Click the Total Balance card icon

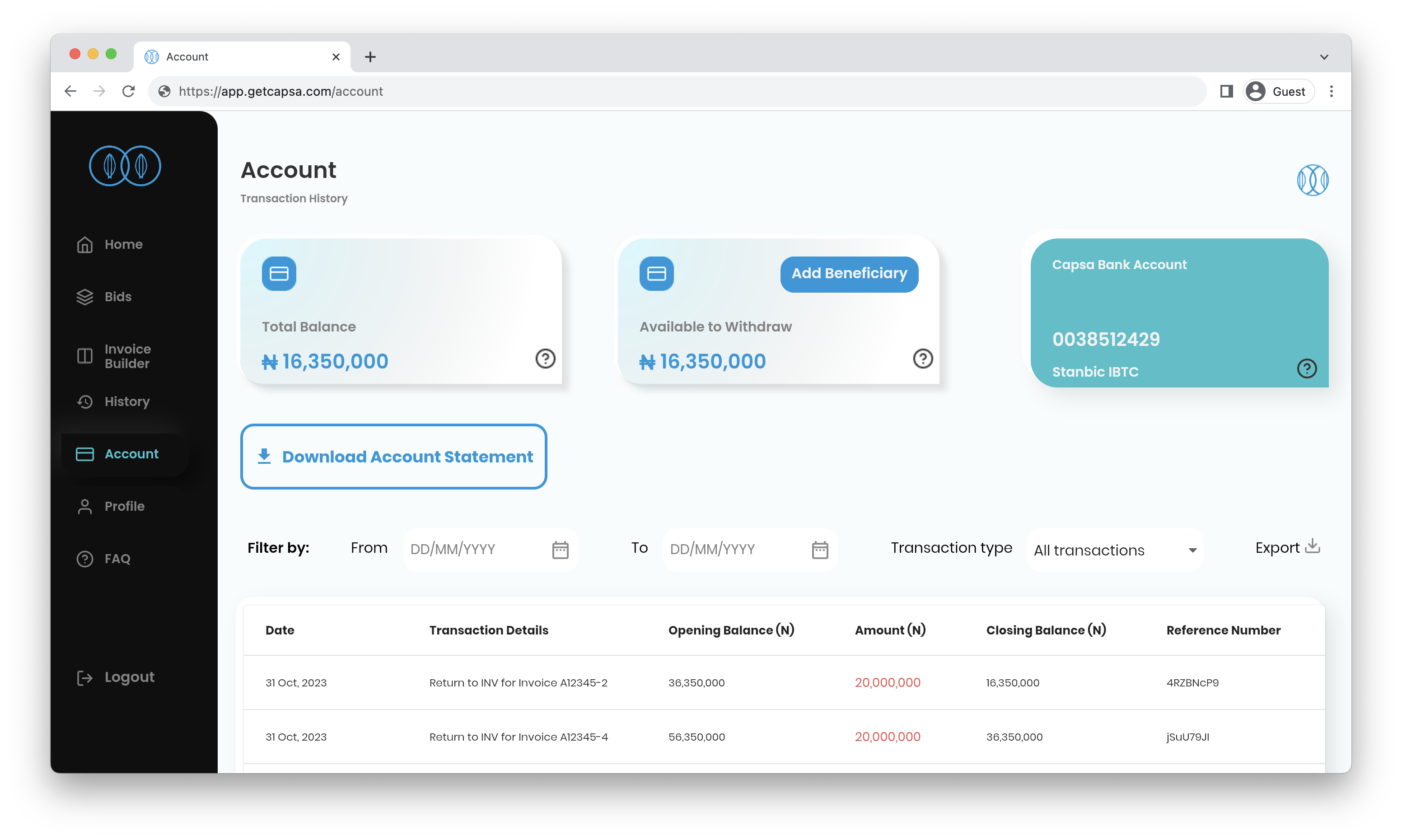[279, 273]
